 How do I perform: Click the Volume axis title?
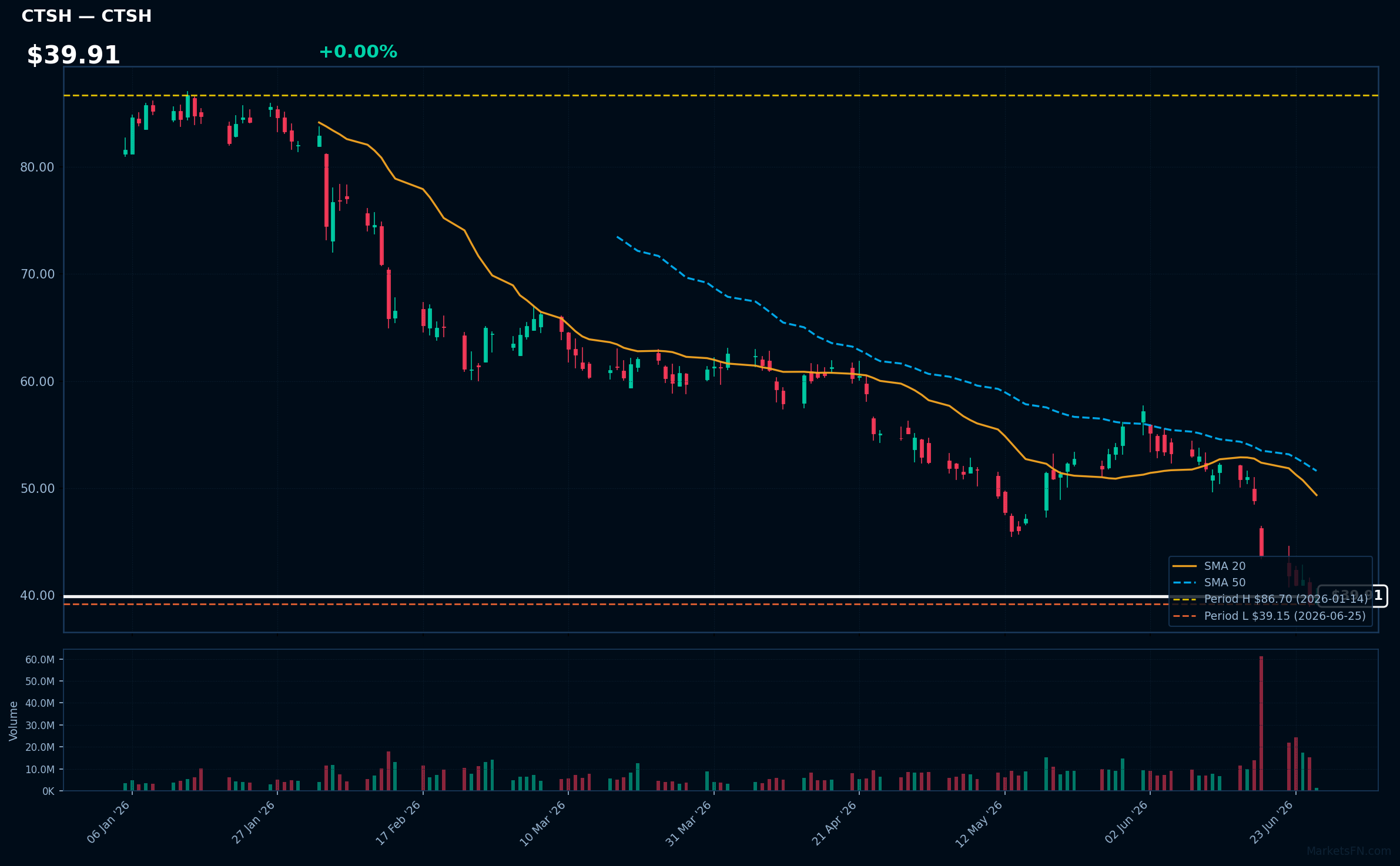click(14, 721)
